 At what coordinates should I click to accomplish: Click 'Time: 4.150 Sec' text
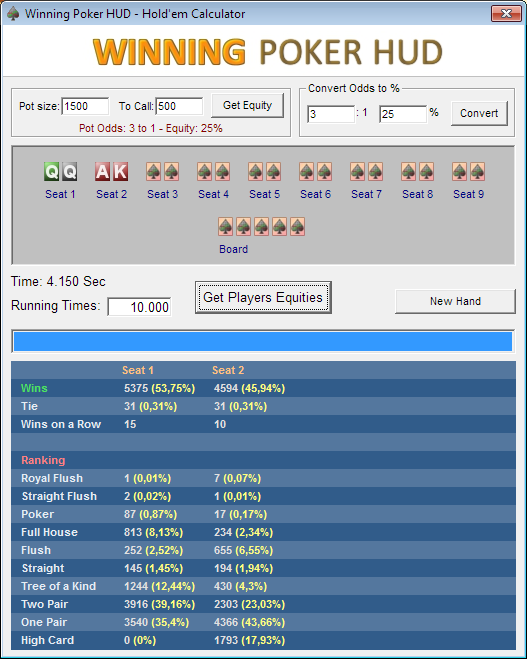click(x=58, y=281)
